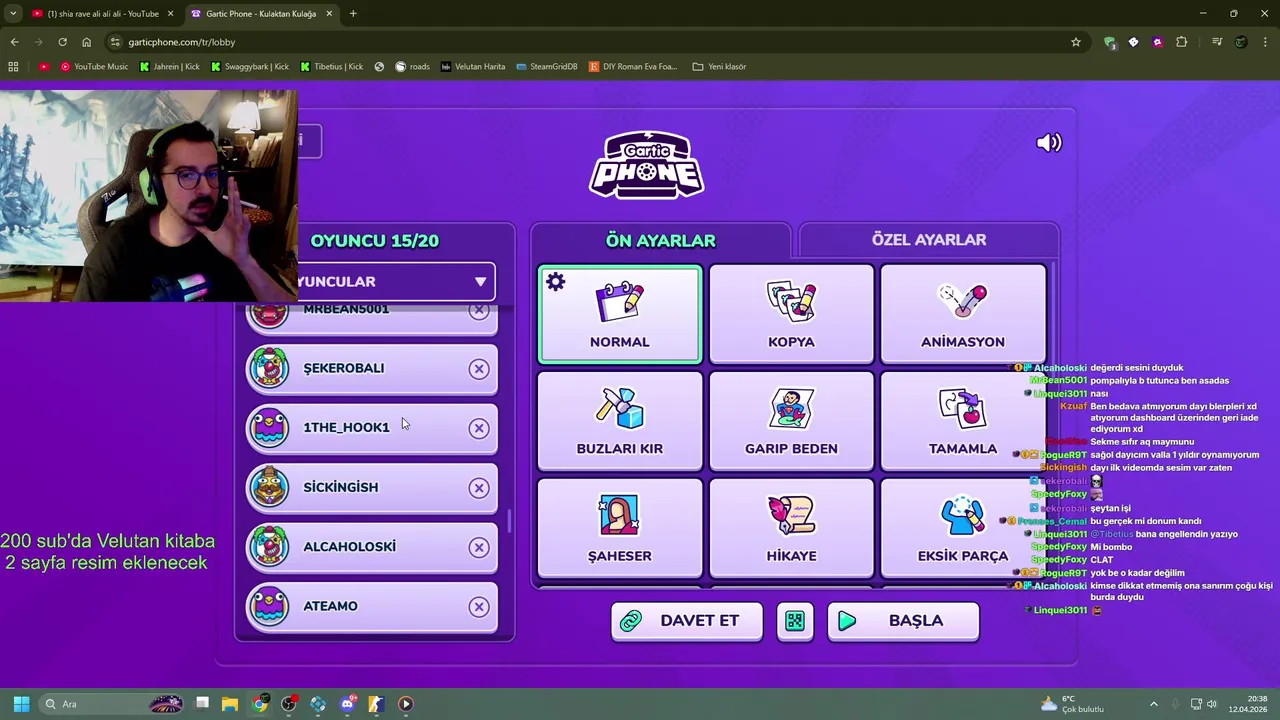
Task: Open a new browser tab
Action: pyautogui.click(x=353, y=14)
